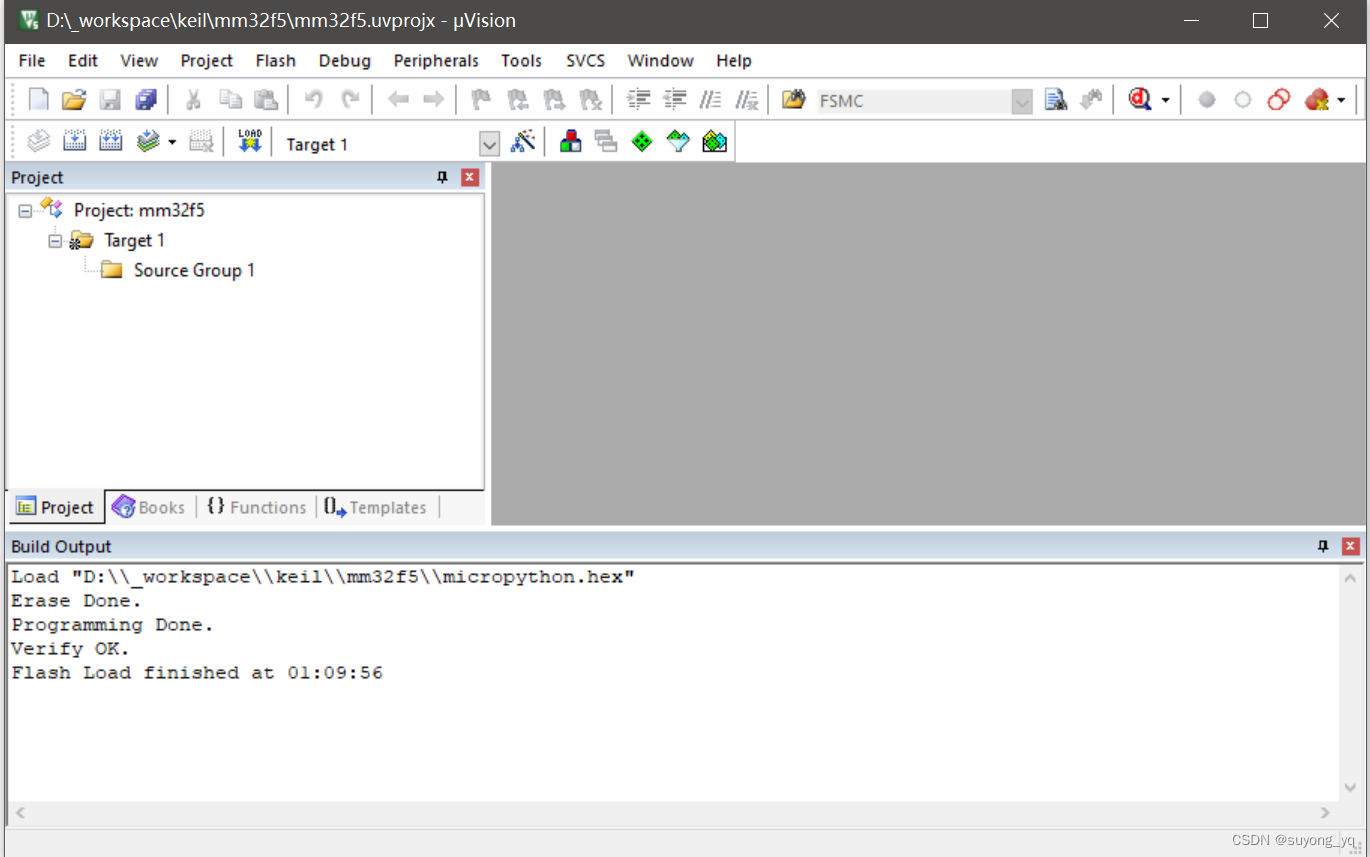Click the "Erase Done." output line
The width and height of the screenshot is (1370, 857).
(77, 601)
